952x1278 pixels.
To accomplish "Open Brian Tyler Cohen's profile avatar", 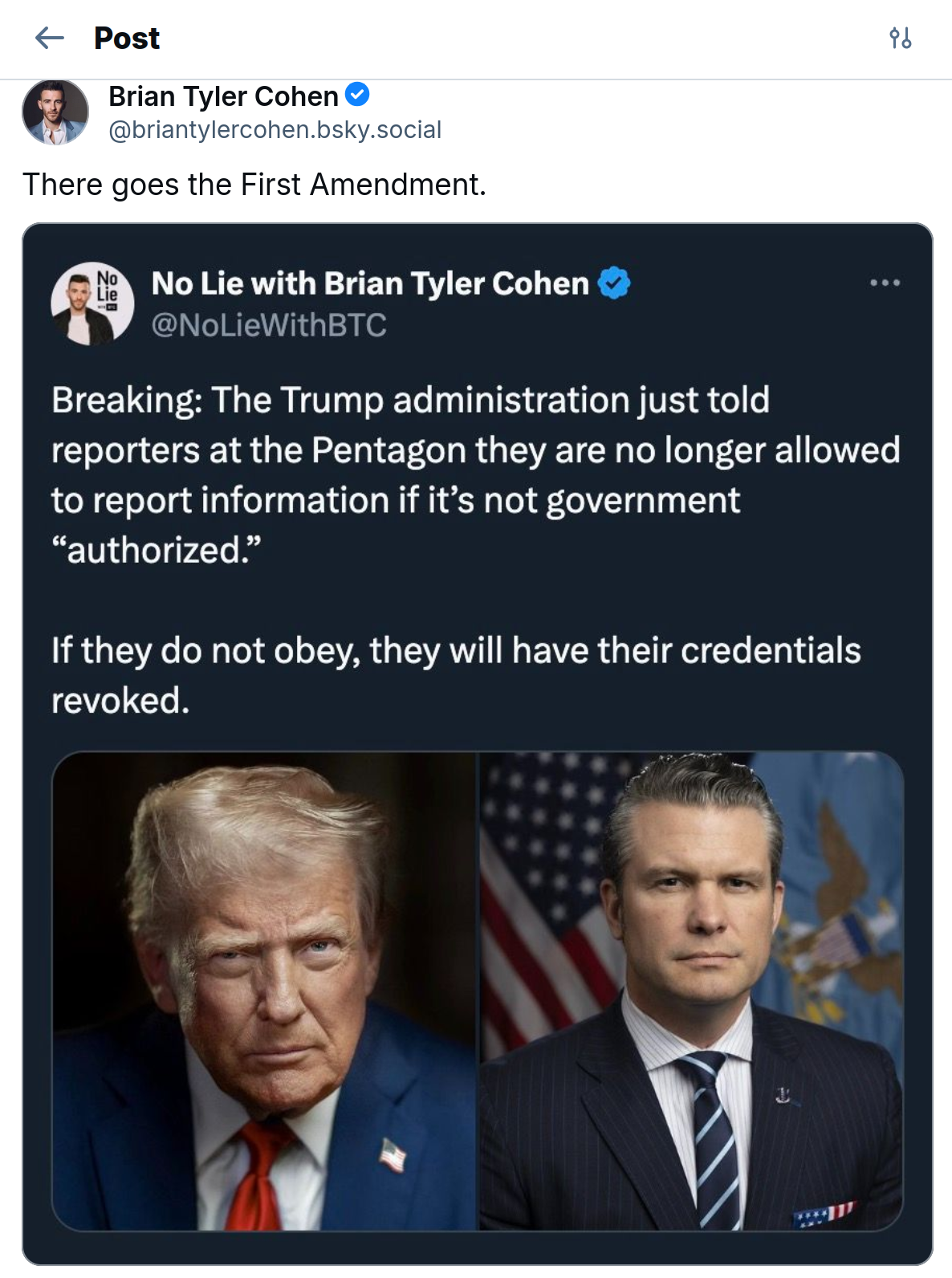I will point(55,112).
